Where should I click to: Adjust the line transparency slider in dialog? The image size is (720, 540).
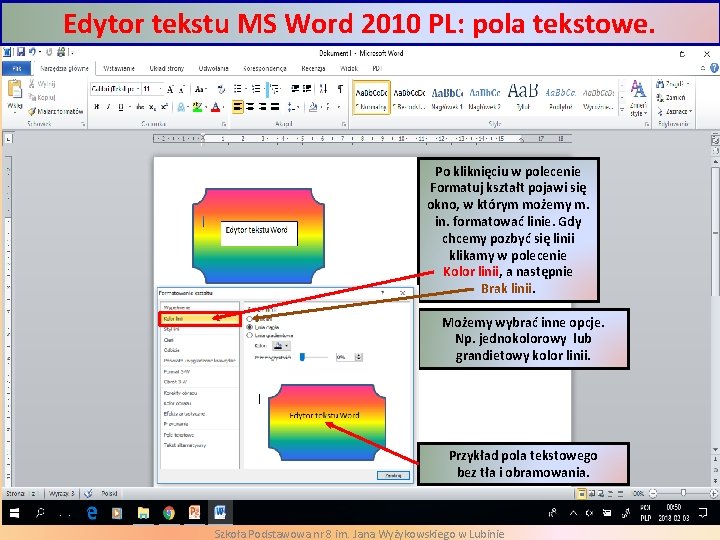(x=303, y=357)
